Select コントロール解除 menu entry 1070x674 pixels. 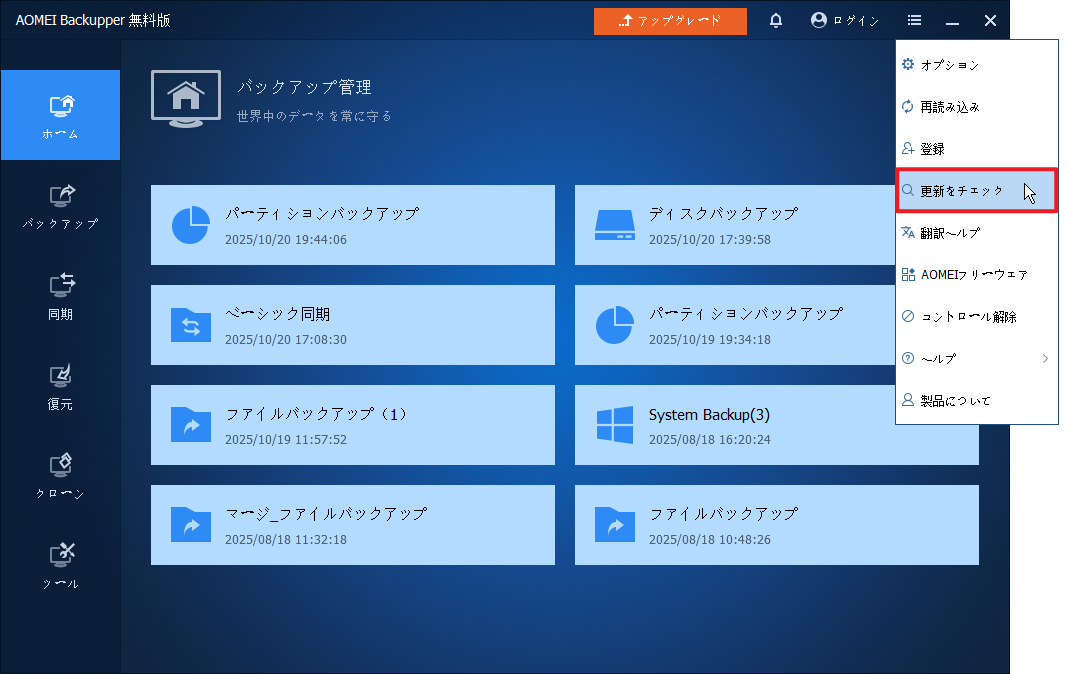[977, 317]
